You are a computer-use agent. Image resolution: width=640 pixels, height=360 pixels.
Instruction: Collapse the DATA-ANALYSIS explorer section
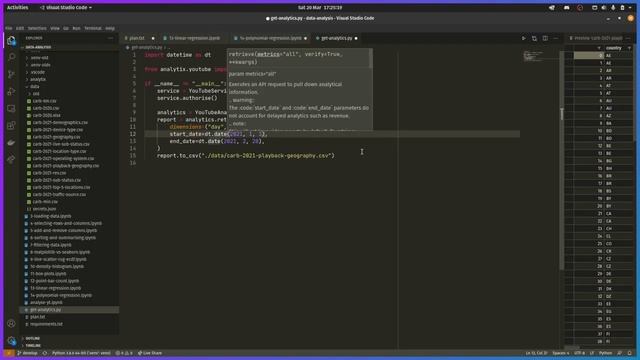point(37,47)
